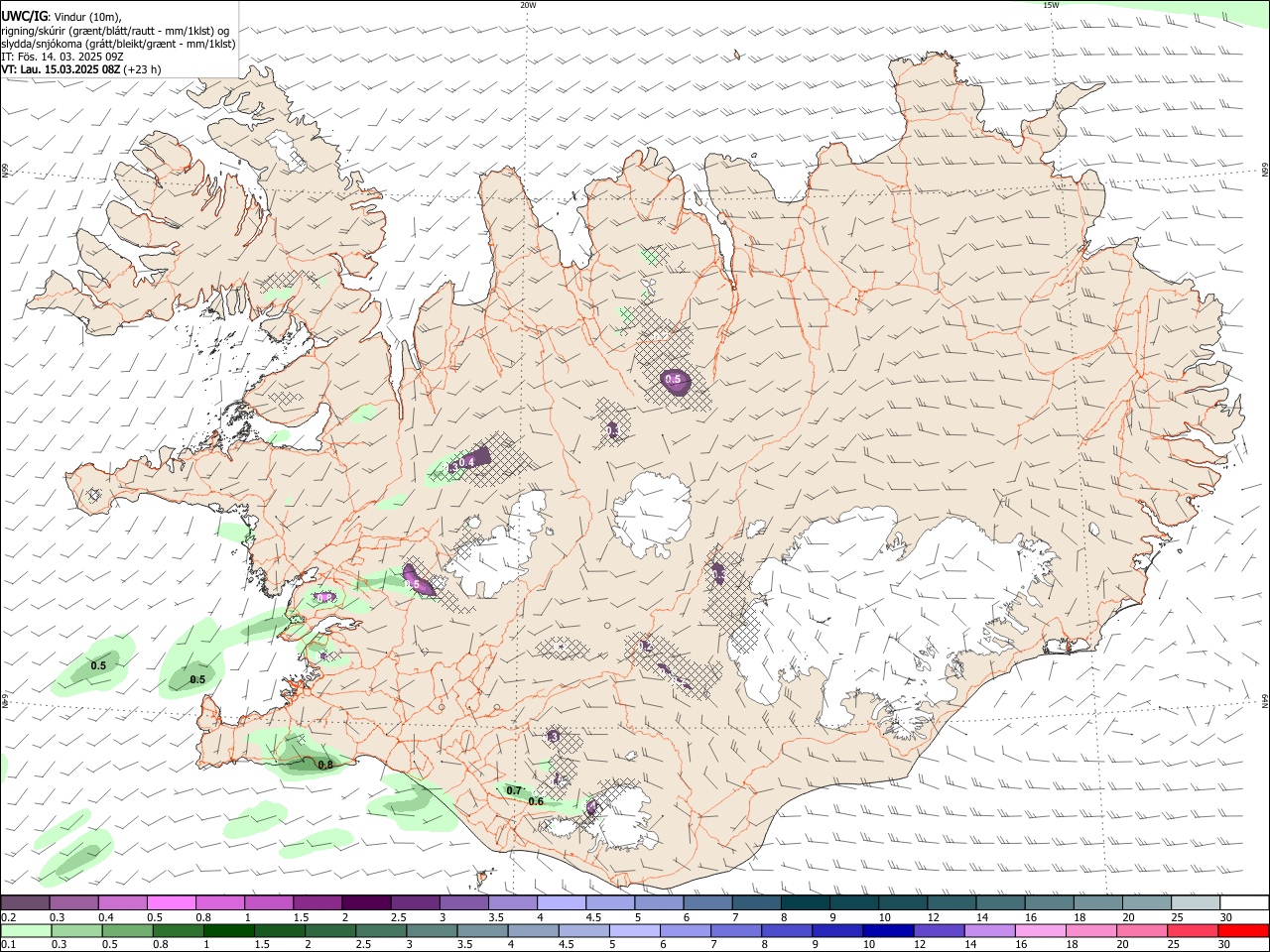This screenshot has width=1270, height=952.
Task: Click the white 30 mm snow legend swatch
Action: pyautogui.click(x=1245, y=902)
